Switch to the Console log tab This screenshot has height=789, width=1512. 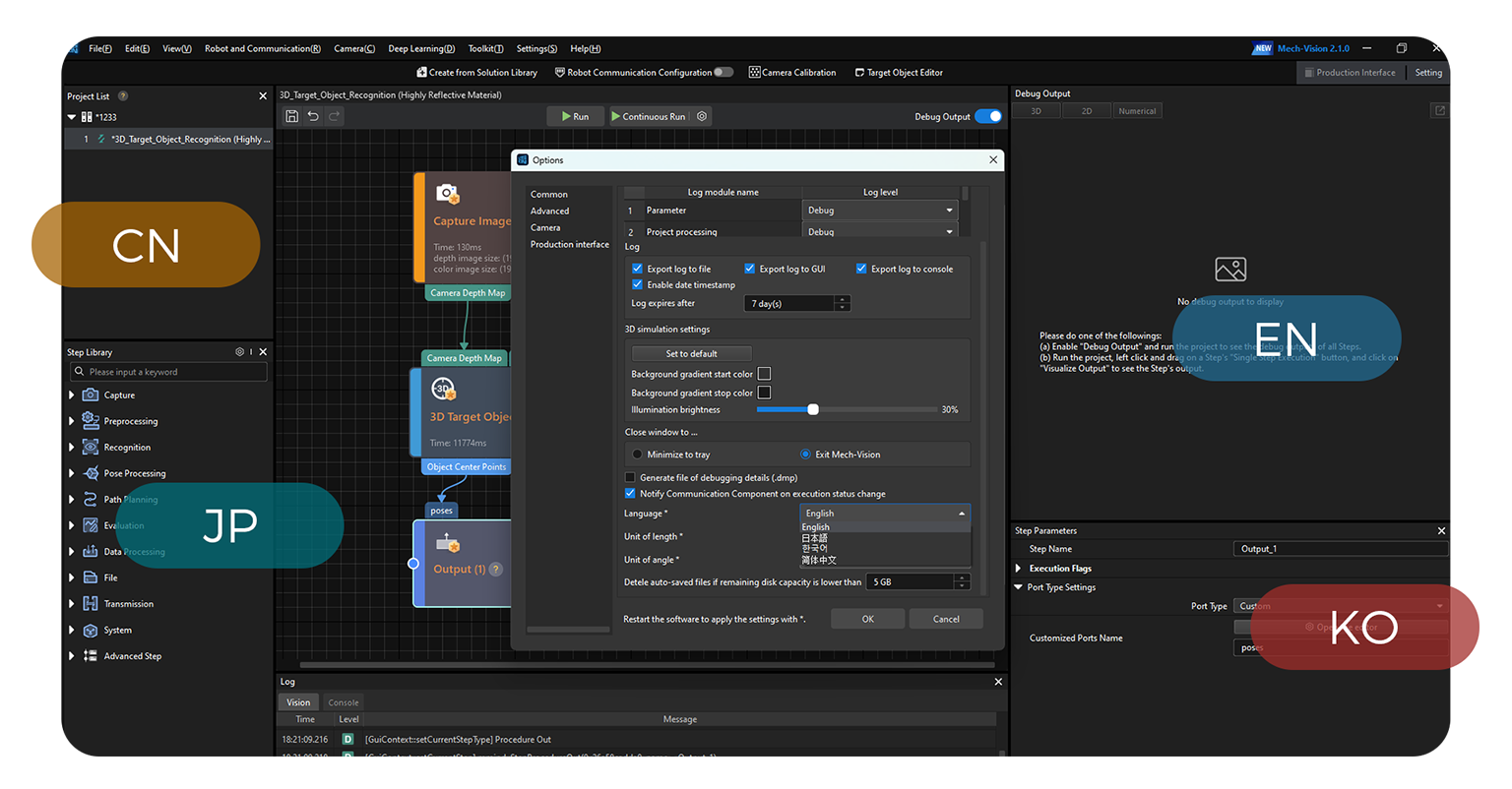pos(344,702)
